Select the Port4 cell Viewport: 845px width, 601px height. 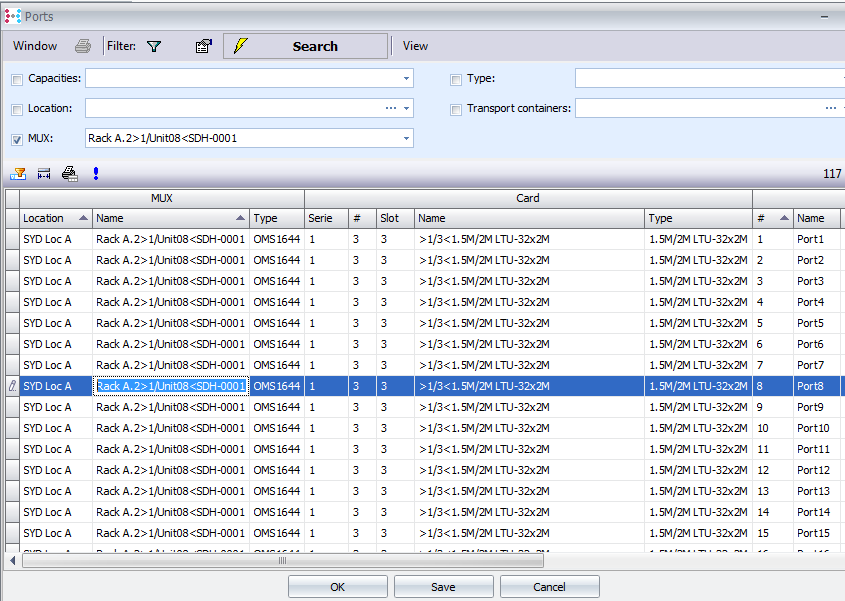pyautogui.click(x=818, y=302)
